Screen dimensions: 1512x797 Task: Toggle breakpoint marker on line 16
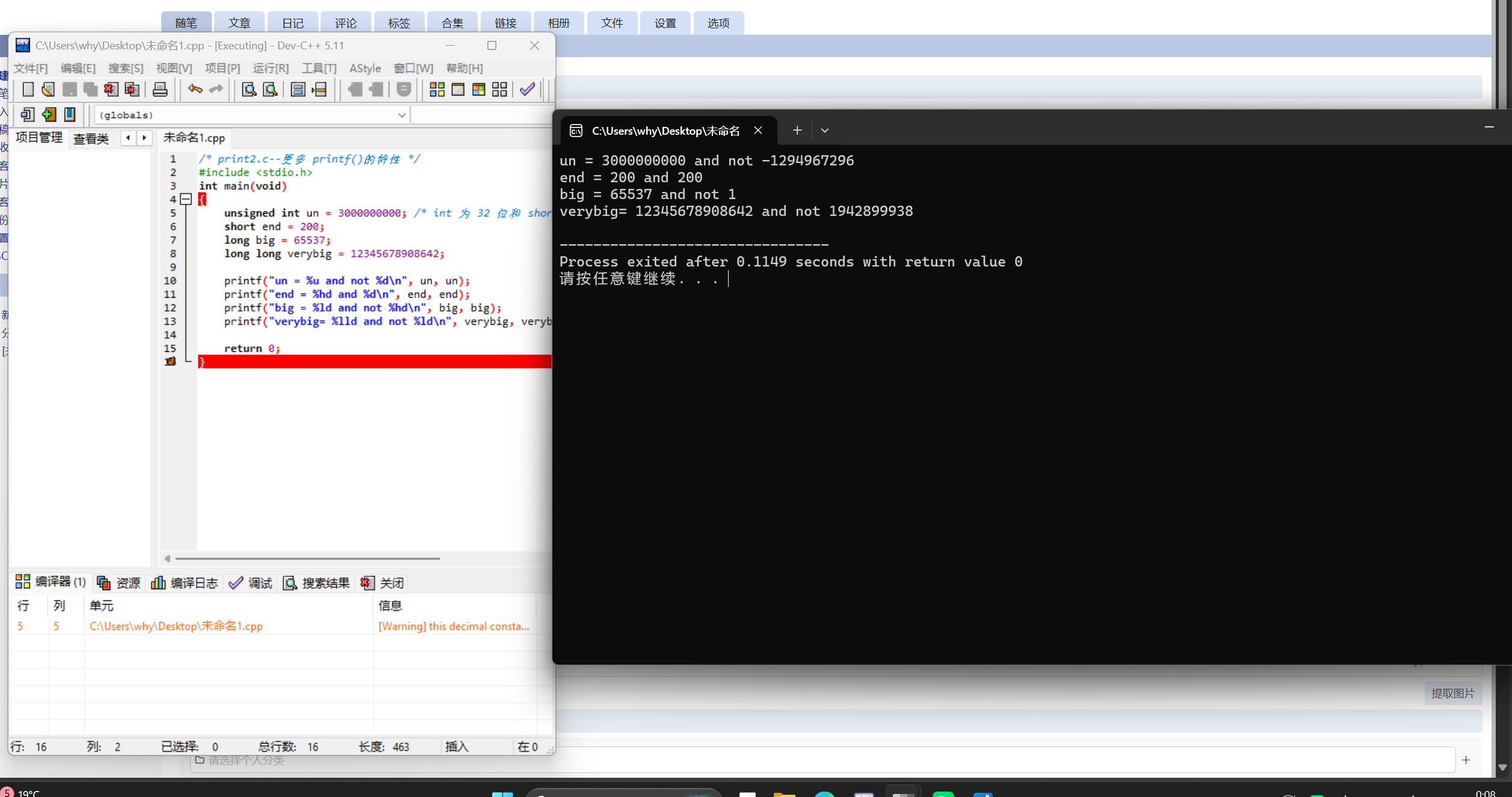(170, 362)
